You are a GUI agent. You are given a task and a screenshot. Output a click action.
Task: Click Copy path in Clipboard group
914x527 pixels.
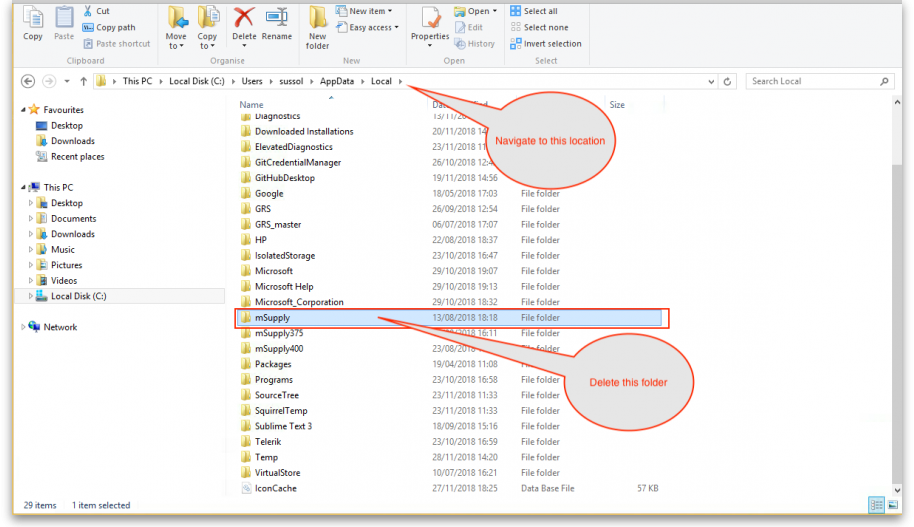(x=115, y=28)
